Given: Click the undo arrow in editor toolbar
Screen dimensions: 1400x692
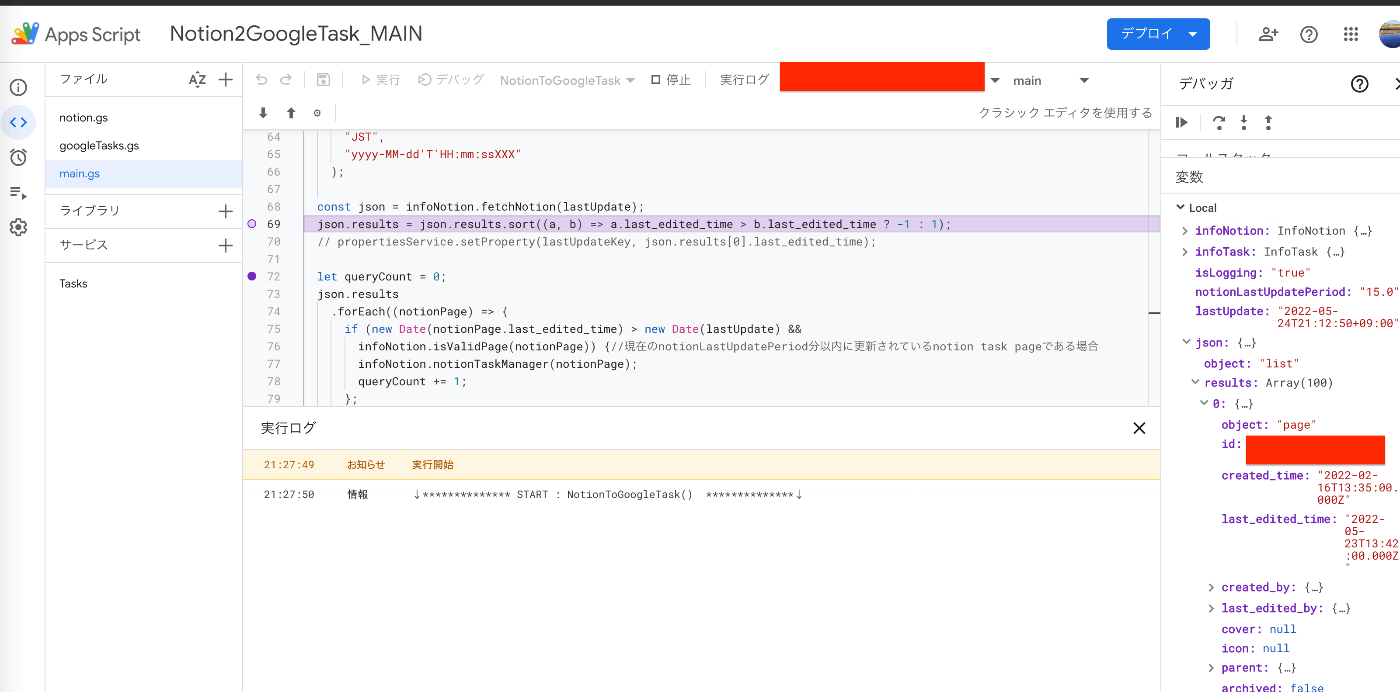Looking at the screenshot, I should click(x=262, y=80).
